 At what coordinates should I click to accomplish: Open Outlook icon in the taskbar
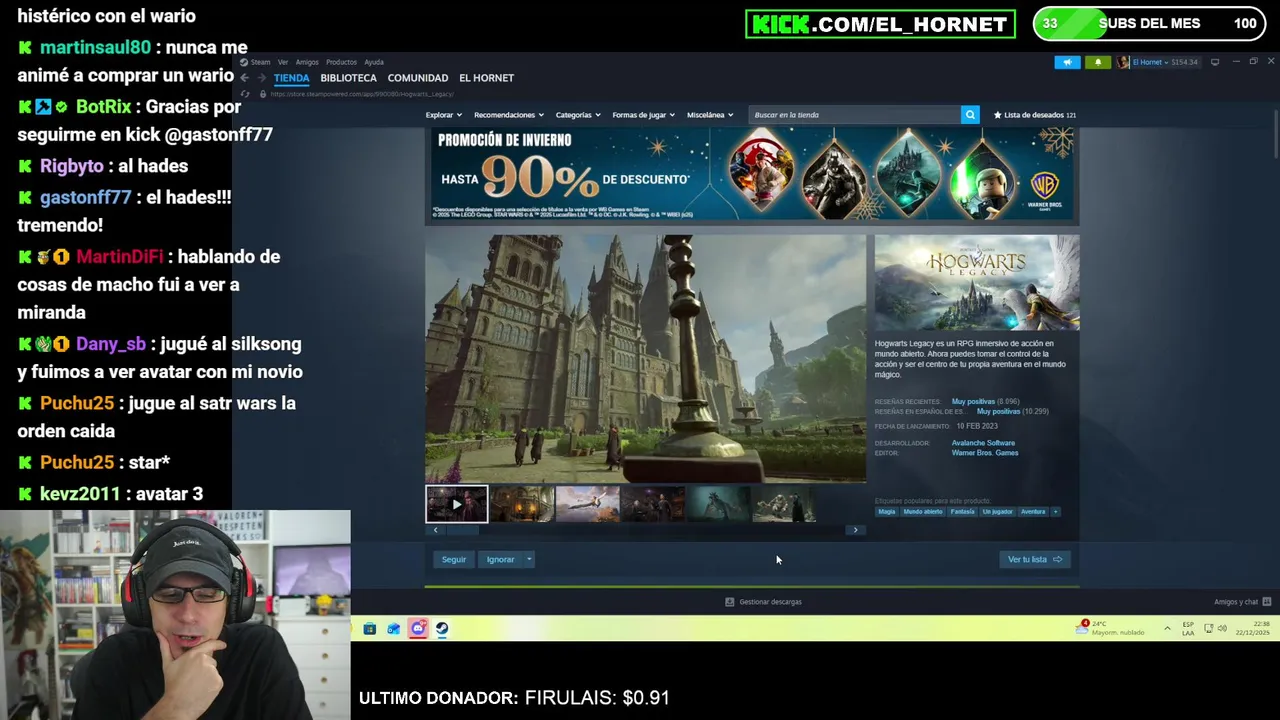(394, 629)
